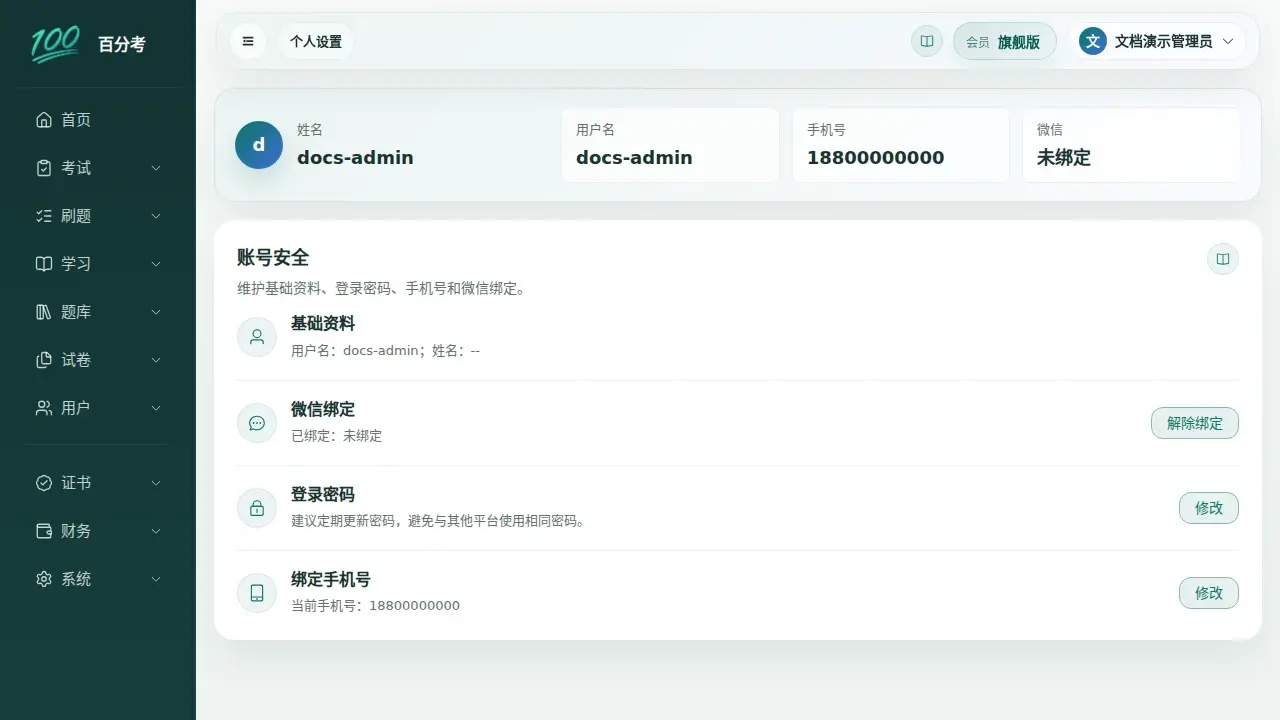Open the 系统 sidebar menu
1280x720 pixels.
(x=98, y=579)
